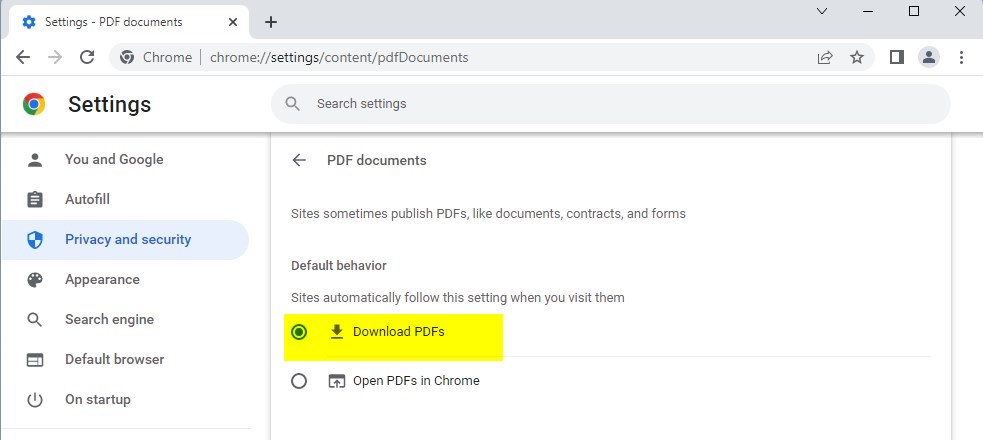Image resolution: width=983 pixels, height=440 pixels.
Task: Close the Settings - PDF documents tab
Action: tap(233, 22)
